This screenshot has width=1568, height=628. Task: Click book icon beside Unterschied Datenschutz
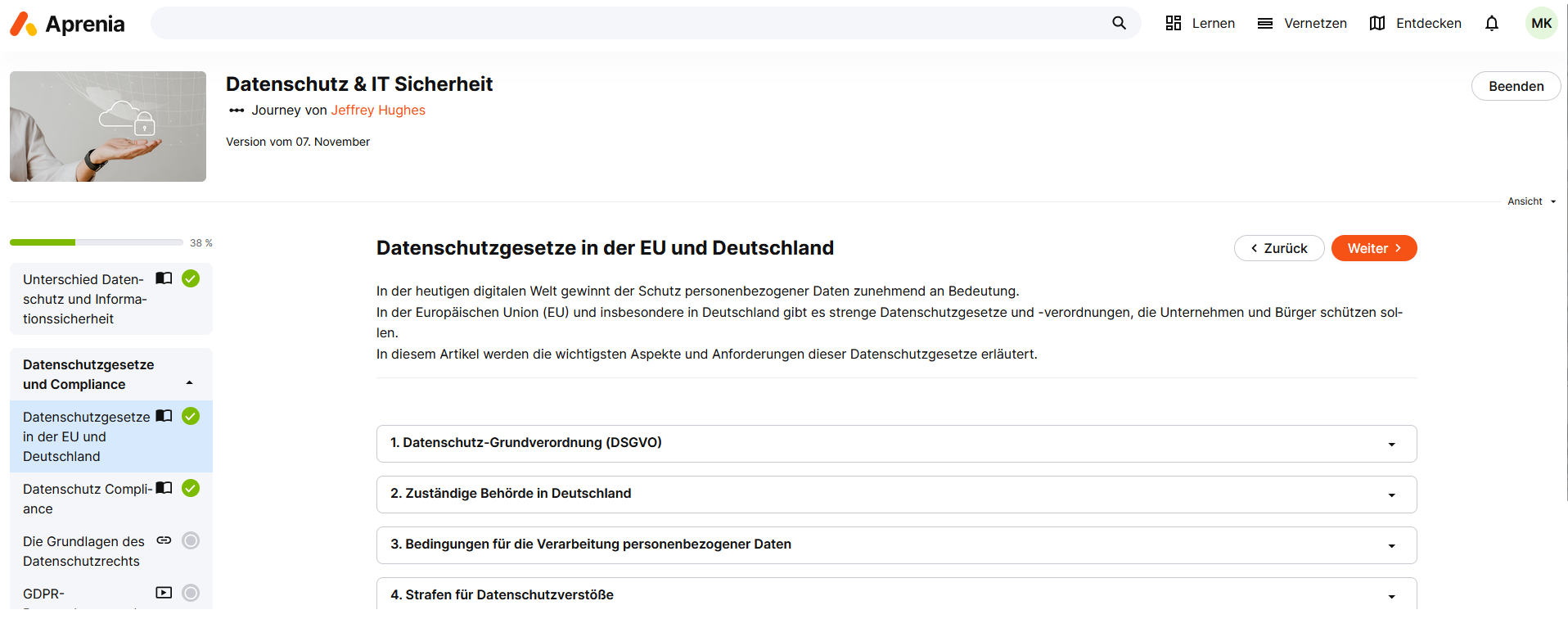(x=164, y=278)
